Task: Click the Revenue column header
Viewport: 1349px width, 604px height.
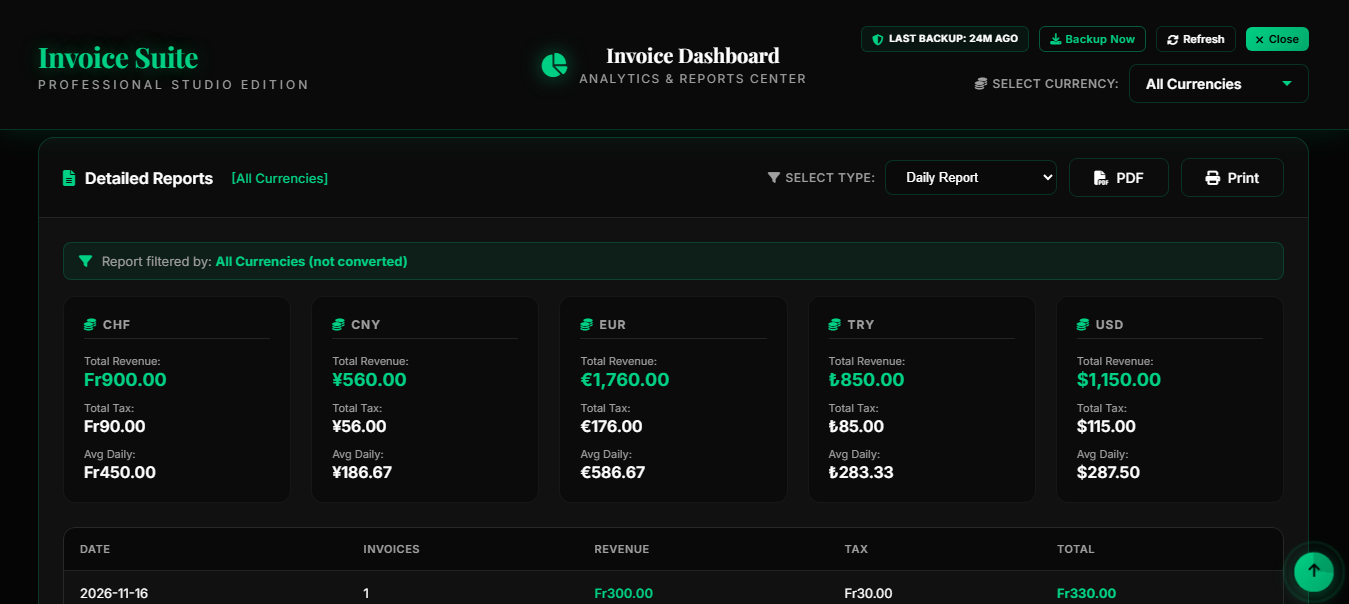Action: click(x=622, y=549)
